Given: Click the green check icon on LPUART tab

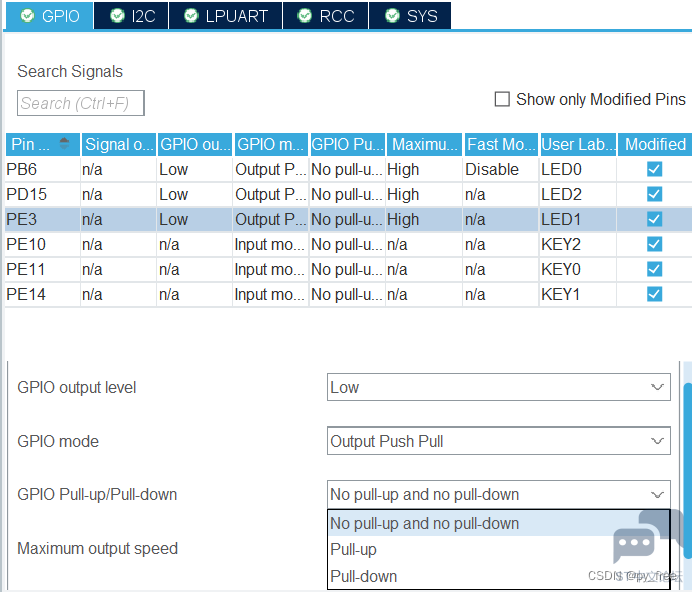Looking at the screenshot, I should coord(191,16).
